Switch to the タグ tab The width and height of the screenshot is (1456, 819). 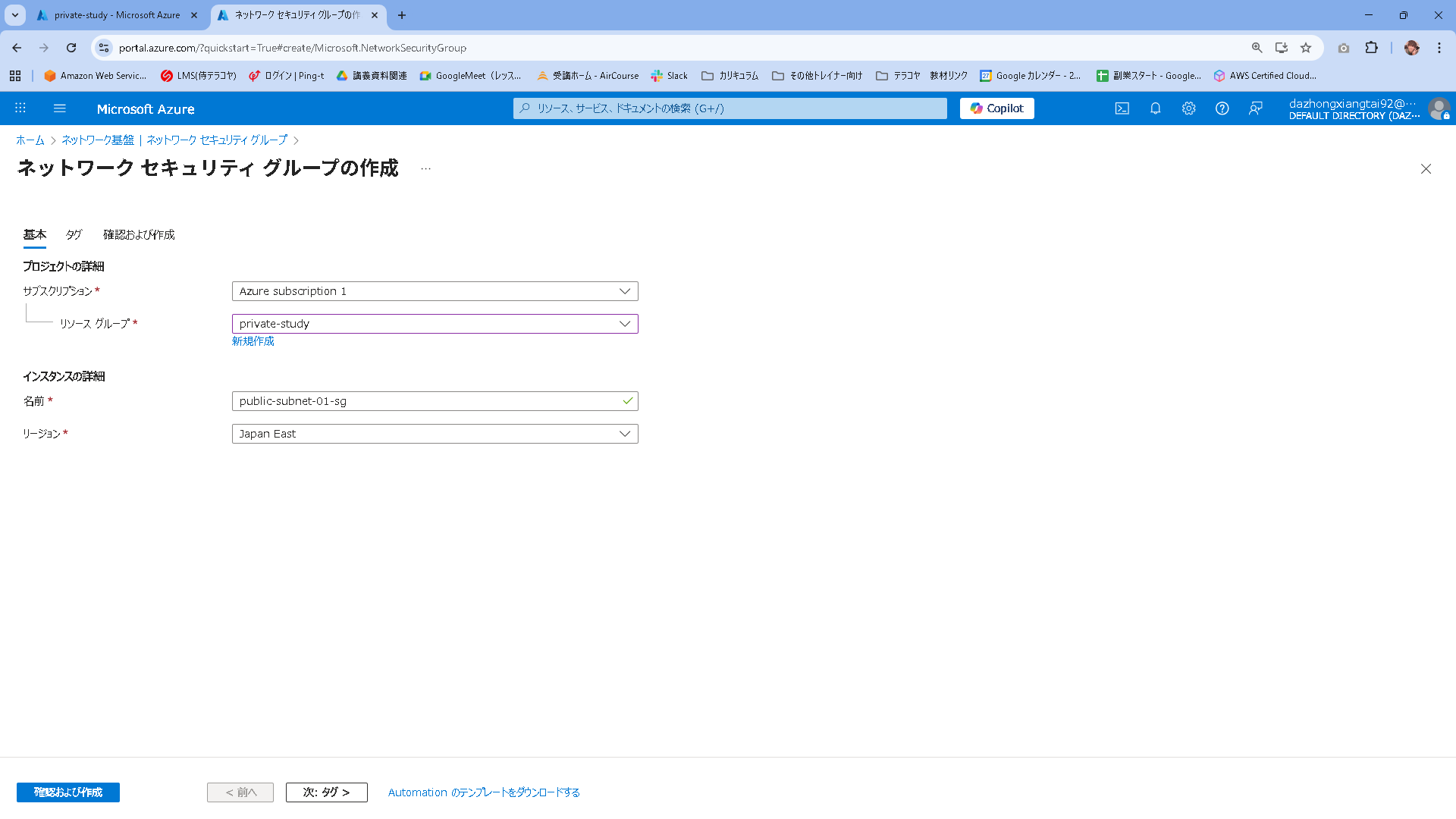(74, 235)
